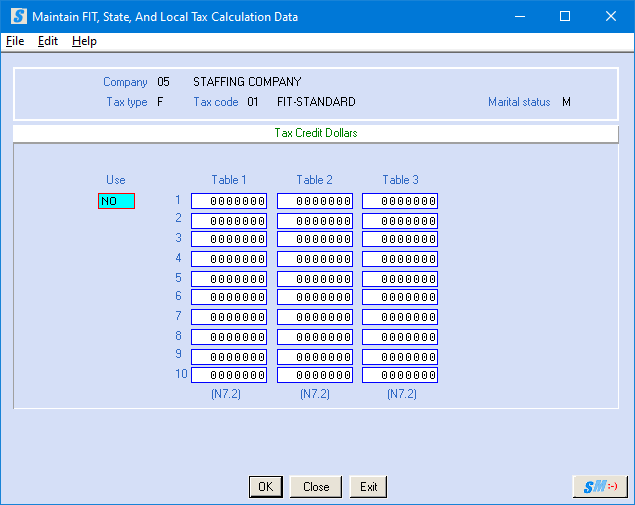Click the Use column label
This screenshot has height=505, width=635.
click(x=116, y=180)
